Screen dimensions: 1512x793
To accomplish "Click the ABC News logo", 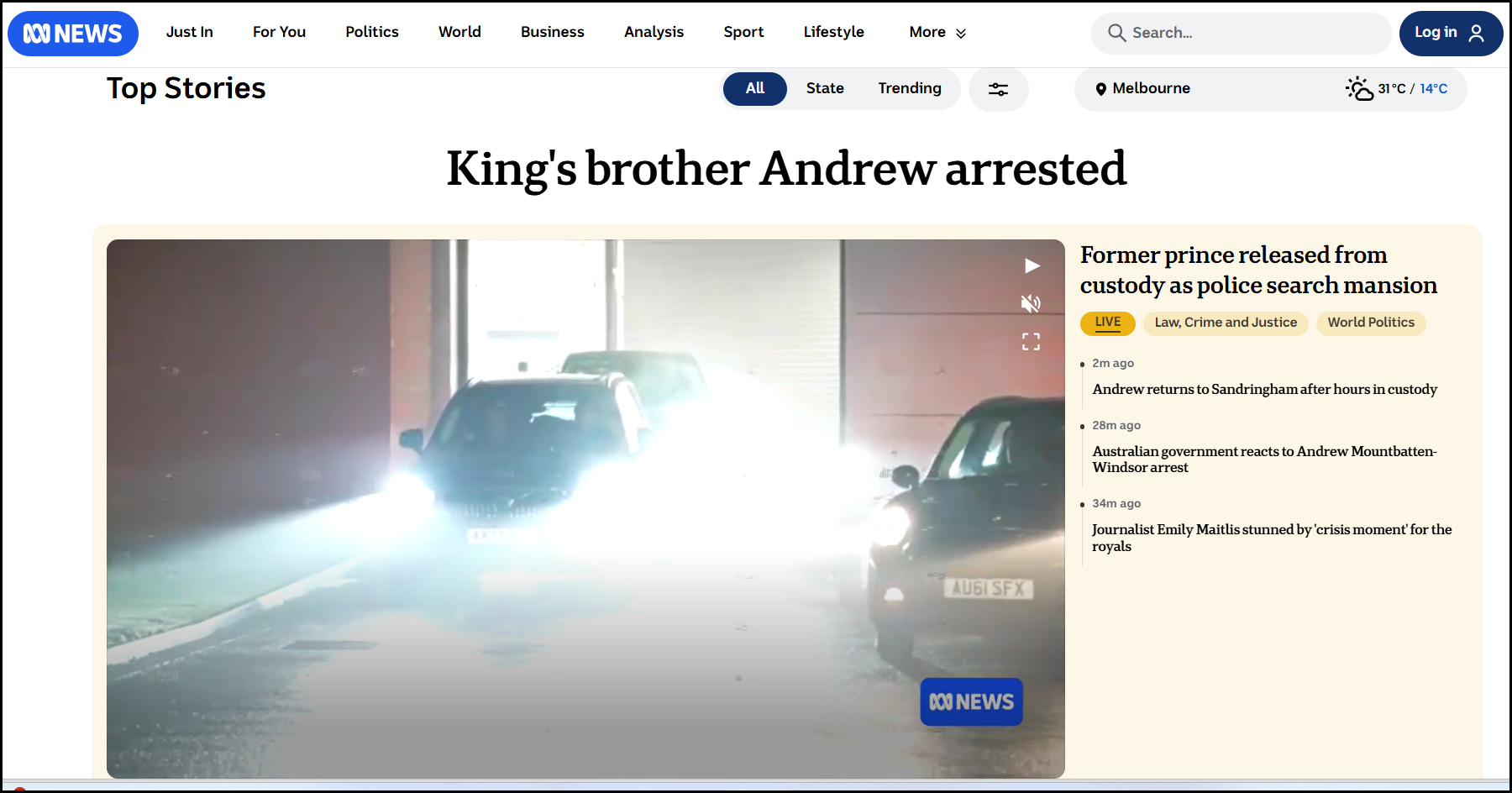I will click(73, 34).
